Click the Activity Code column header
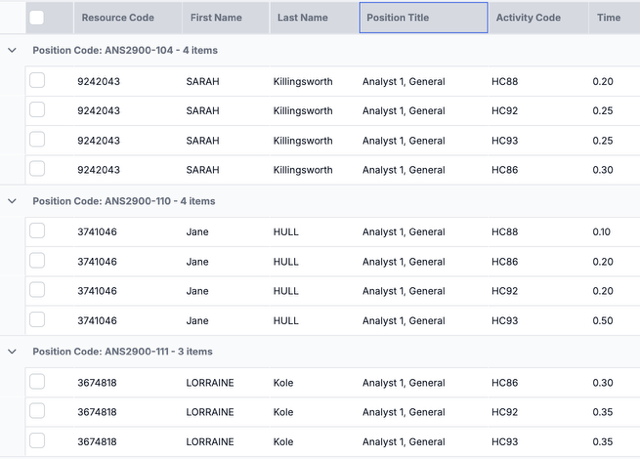 pyautogui.click(x=528, y=18)
